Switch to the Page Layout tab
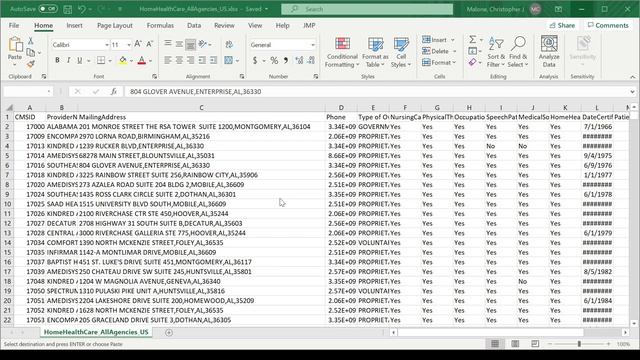 coord(115,25)
